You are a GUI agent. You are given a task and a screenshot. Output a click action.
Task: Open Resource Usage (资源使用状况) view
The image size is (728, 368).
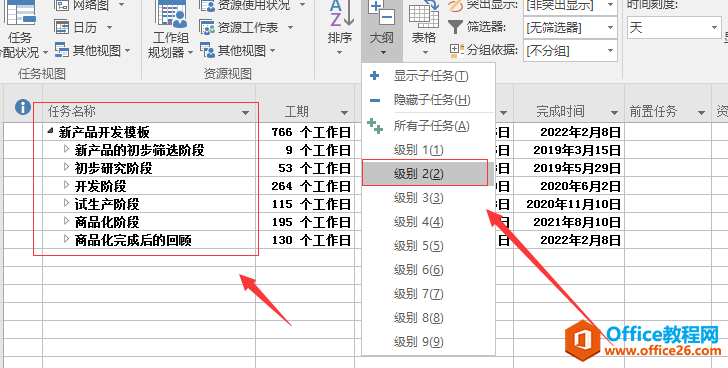pyautogui.click(x=253, y=5)
